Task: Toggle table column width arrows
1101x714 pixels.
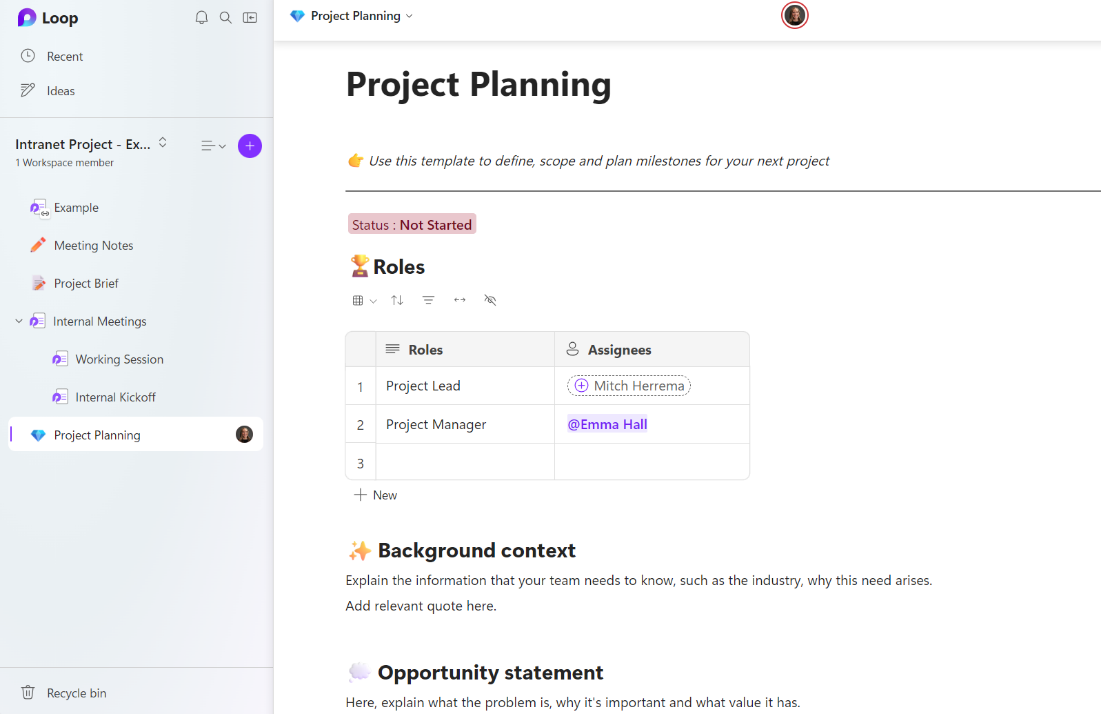Action: (459, 300)
